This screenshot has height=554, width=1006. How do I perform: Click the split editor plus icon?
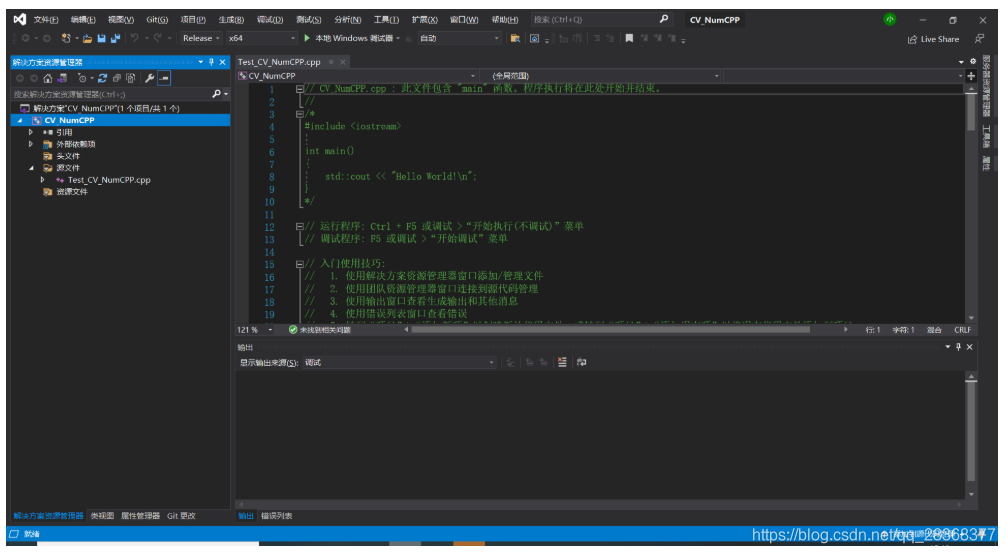point(971,76)
